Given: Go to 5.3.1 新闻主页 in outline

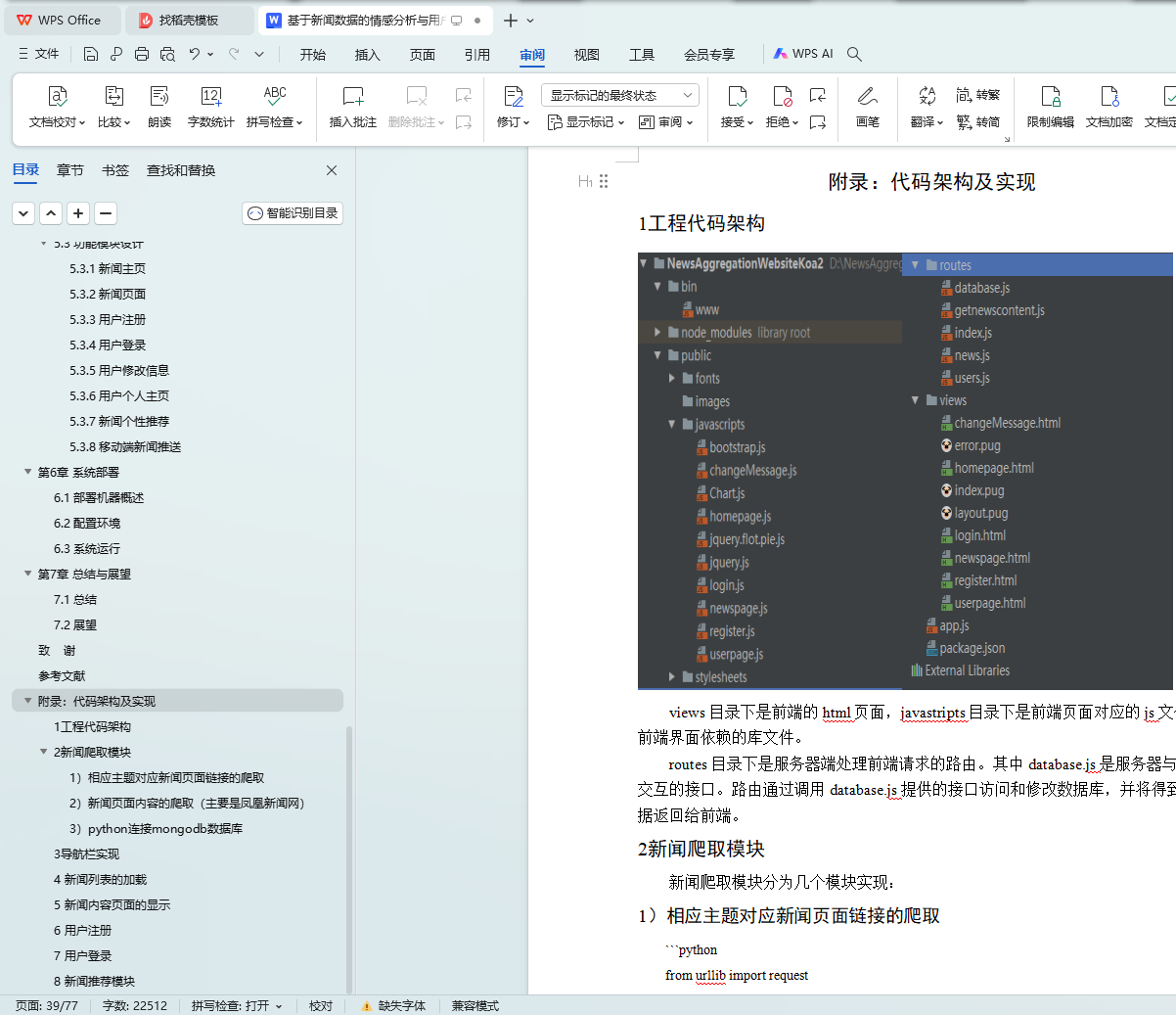Looking at the screenshot, I should tap(108, 268).
